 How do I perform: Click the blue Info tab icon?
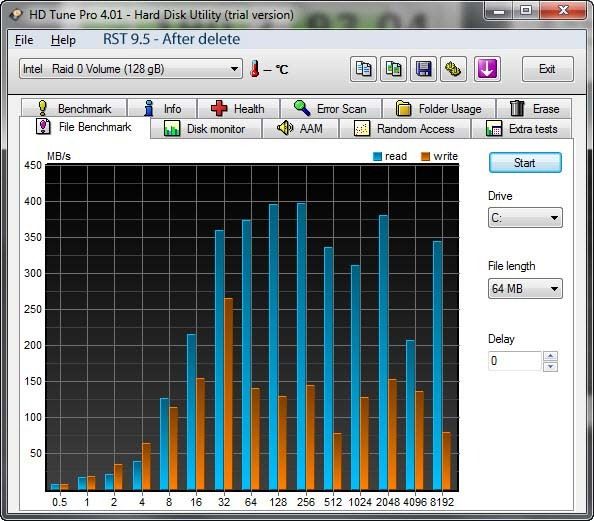point(149,108)
